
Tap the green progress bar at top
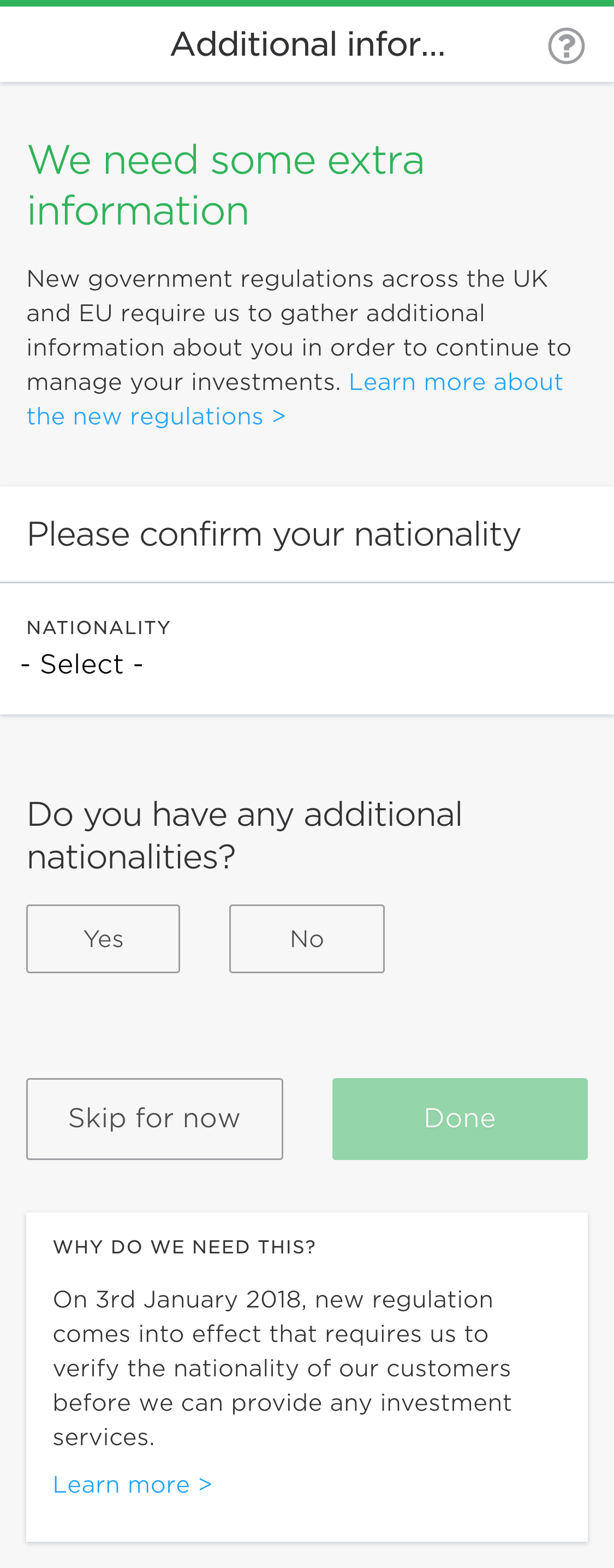[307, 3]
